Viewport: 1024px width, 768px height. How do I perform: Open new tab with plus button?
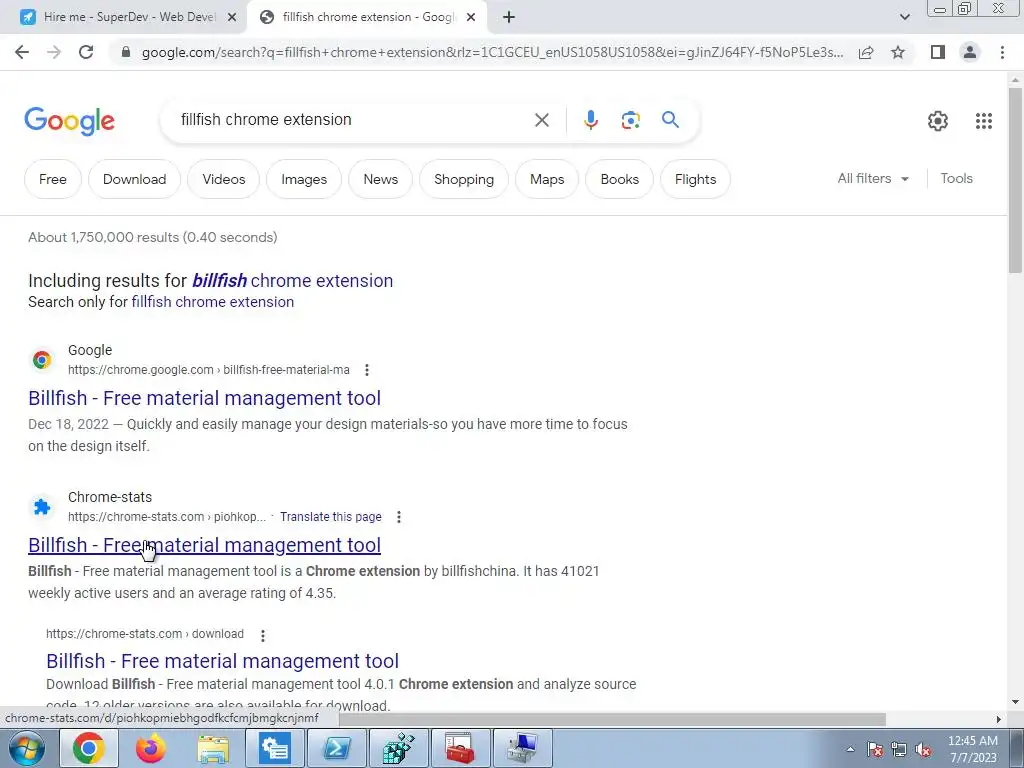click(509, 17)
